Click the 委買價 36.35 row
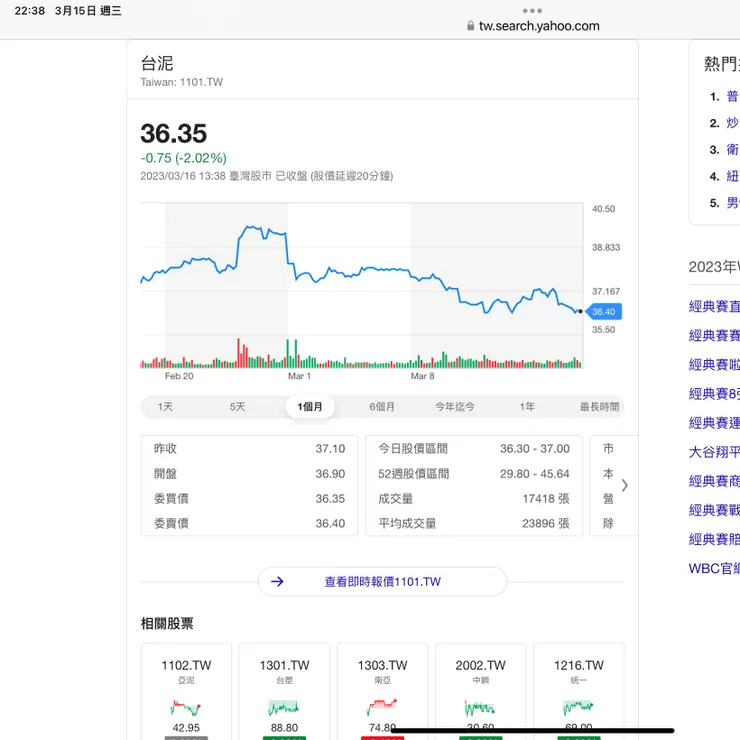 pos(249,498)
